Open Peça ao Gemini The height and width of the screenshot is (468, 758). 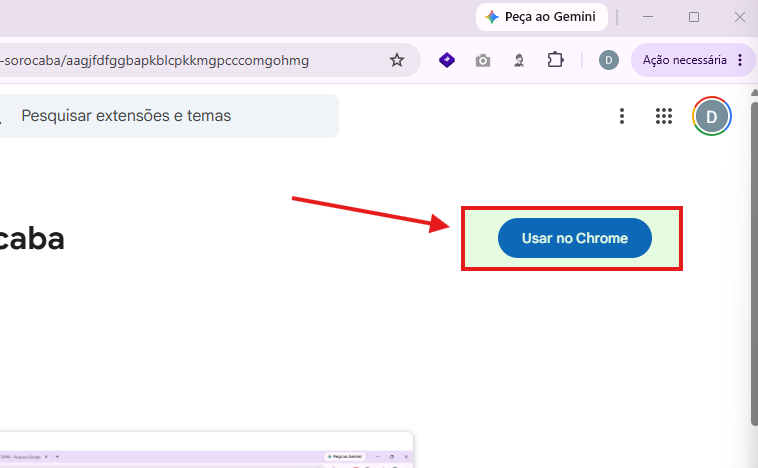pos(541,17)
